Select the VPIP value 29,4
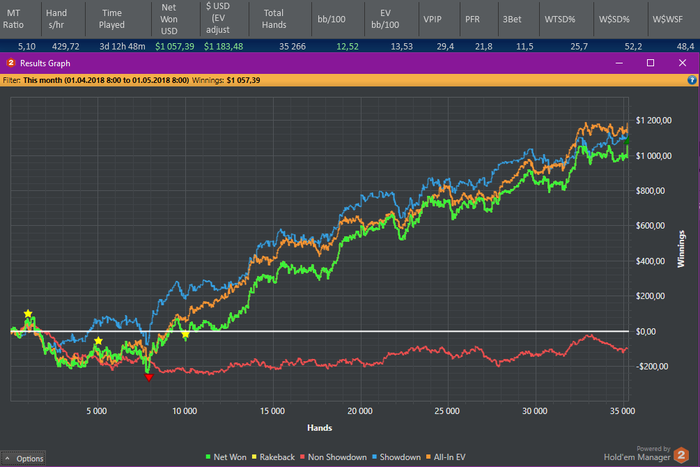 coord(445,46)
